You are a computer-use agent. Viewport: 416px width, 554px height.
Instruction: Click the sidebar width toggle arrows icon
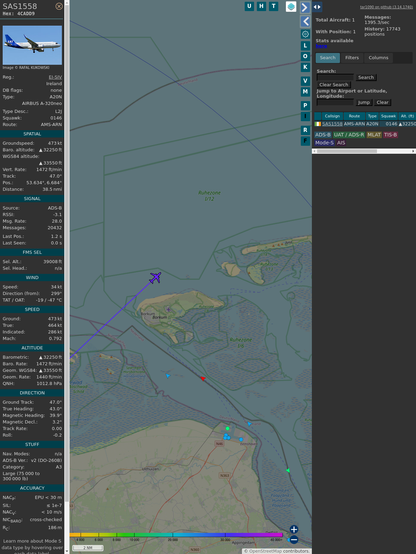point(317,7)
